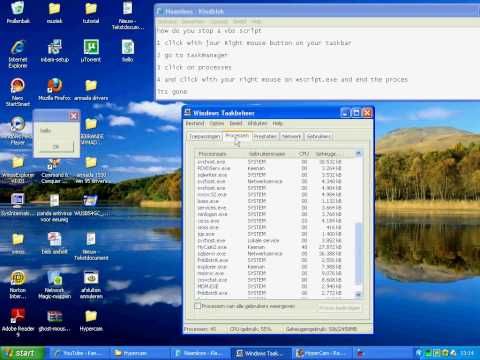Click the process list scrollbar thumb
Screen dimensions: 480x360
359,254
